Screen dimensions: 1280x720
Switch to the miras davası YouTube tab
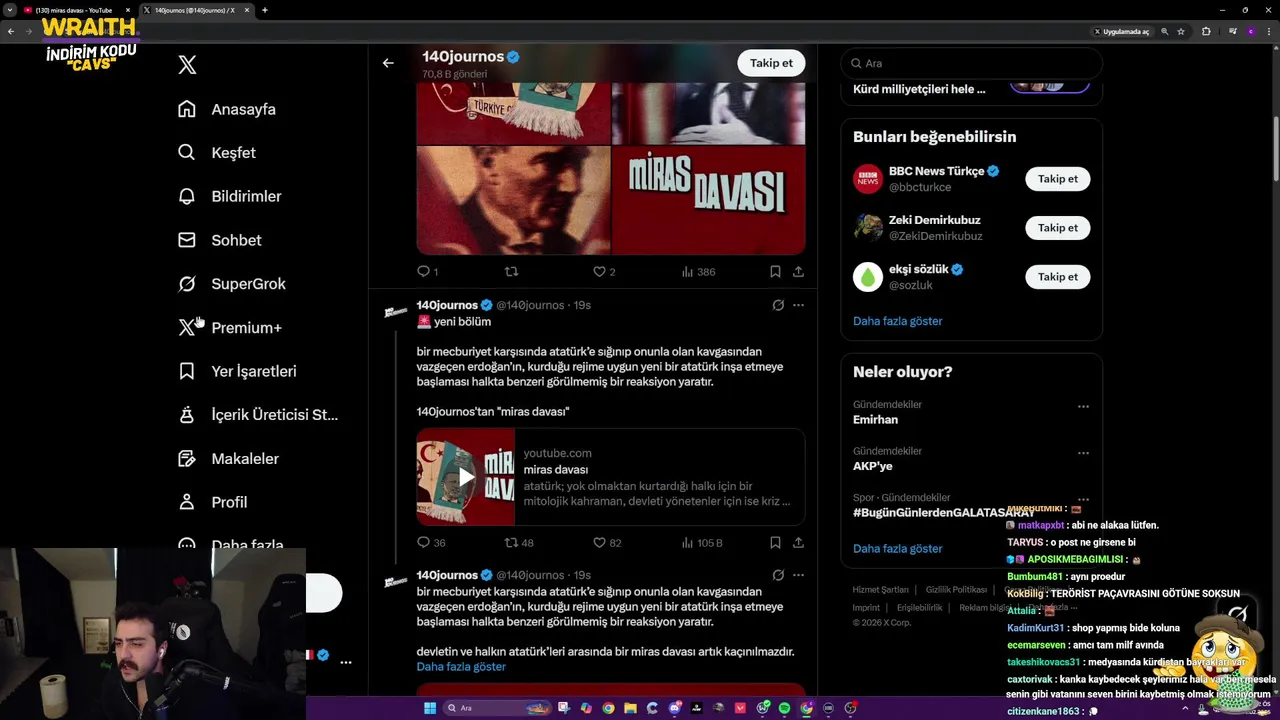(75, 10)
